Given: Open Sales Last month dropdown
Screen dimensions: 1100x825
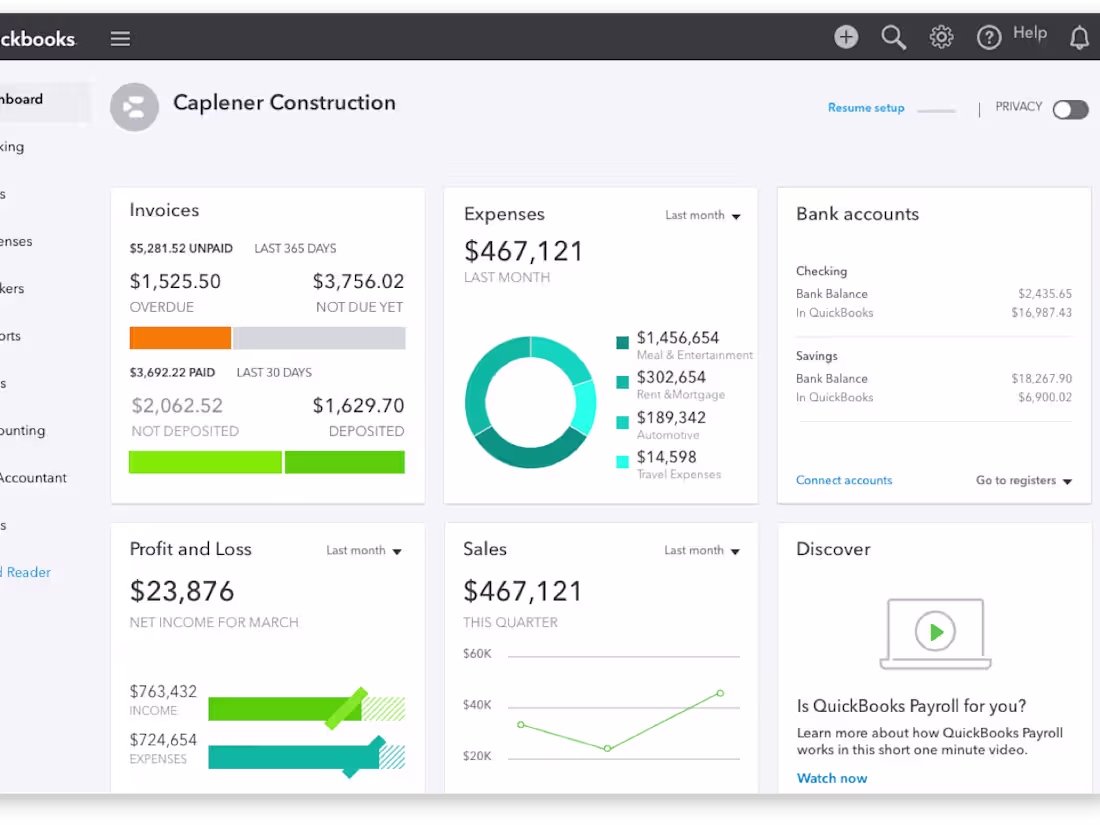Looking at the screenshot, I should (x=702, y=551).
